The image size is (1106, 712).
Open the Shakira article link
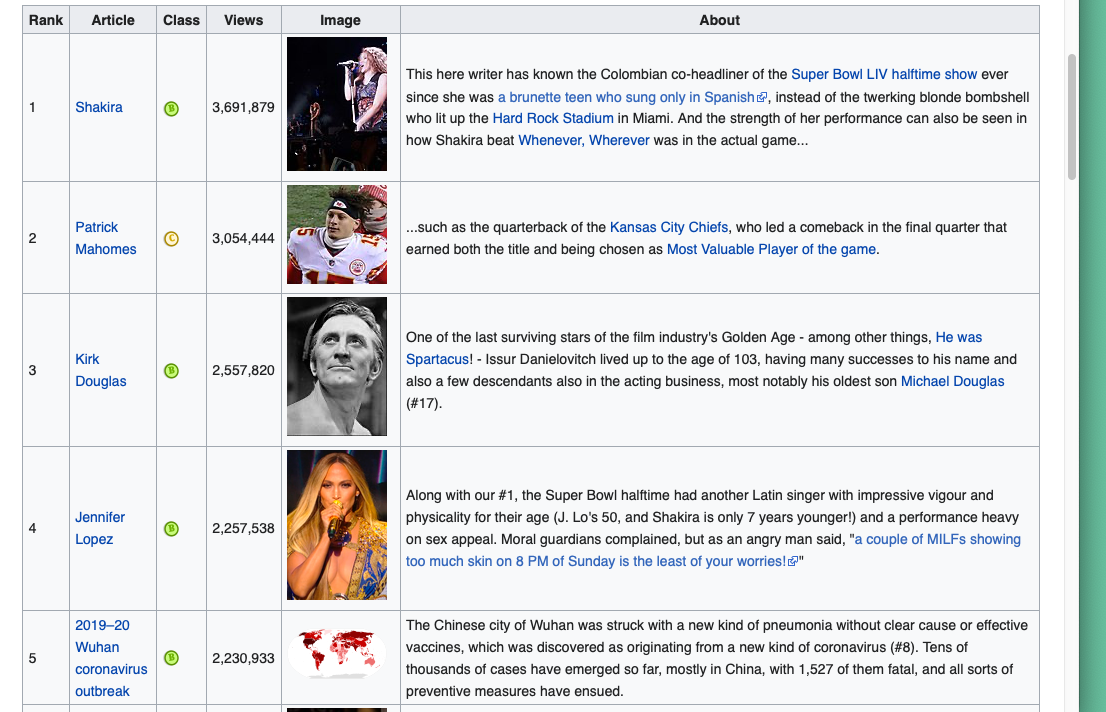coord(99,107)
